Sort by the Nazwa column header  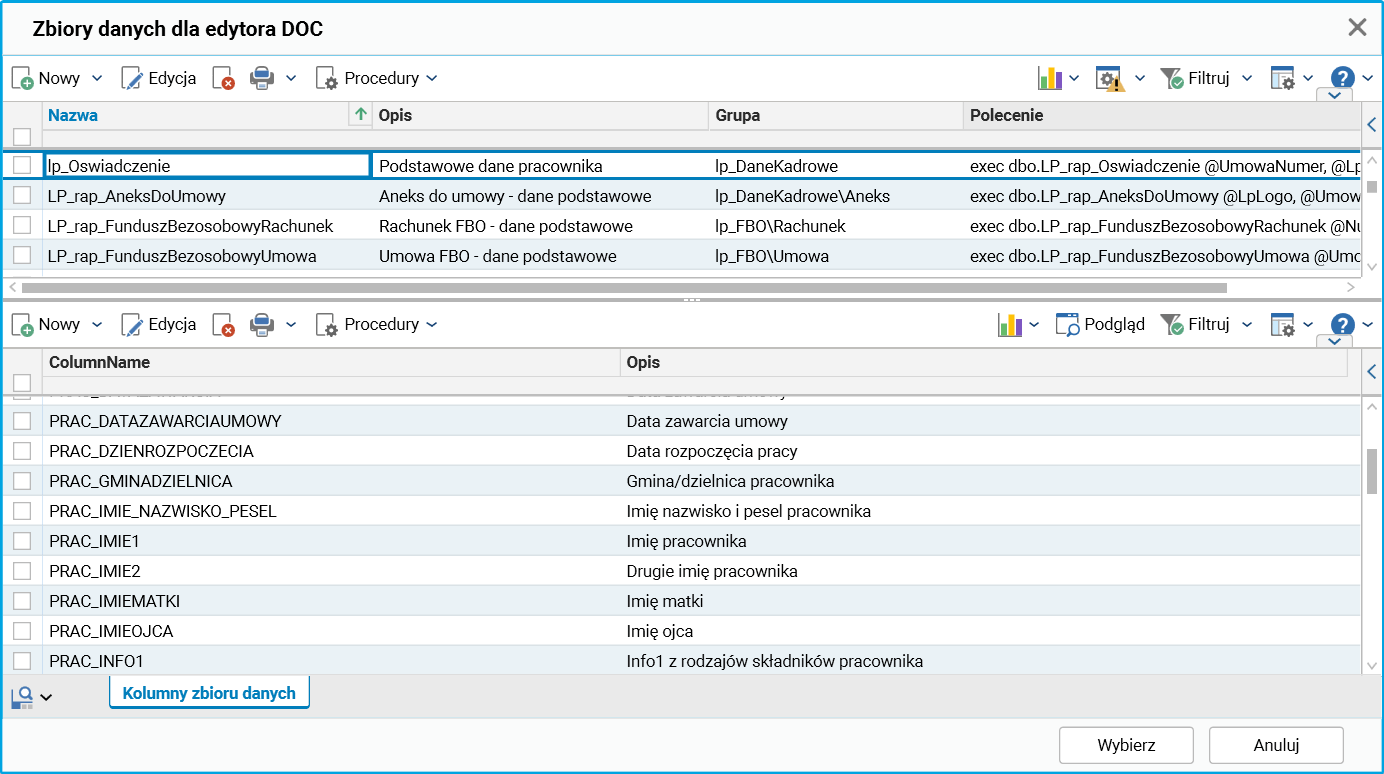click(73, 115)
